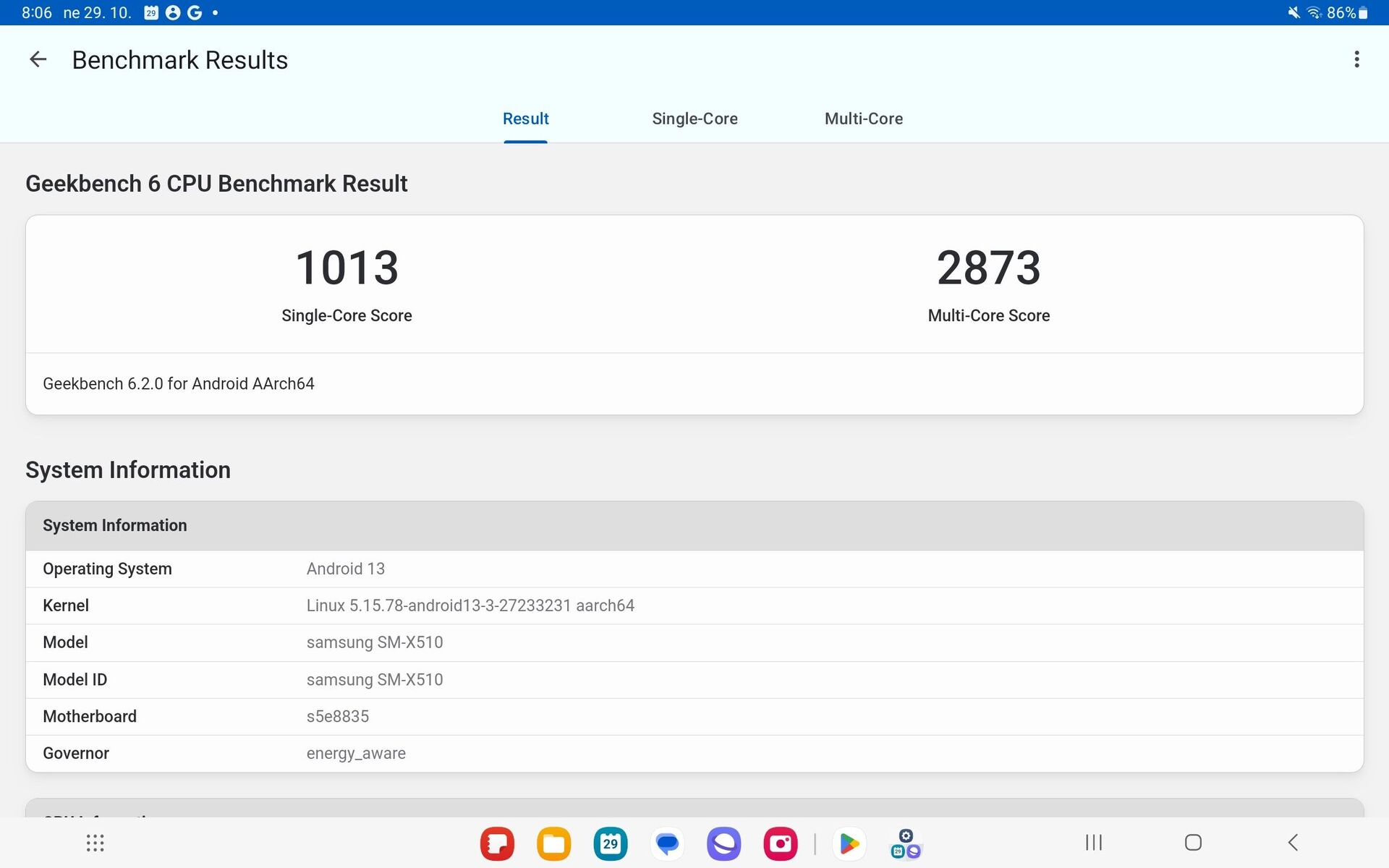Tap the system Back navigation chevron
Image resolution: width=1389 pixels, height=868 pixels.
[1293, 842]
